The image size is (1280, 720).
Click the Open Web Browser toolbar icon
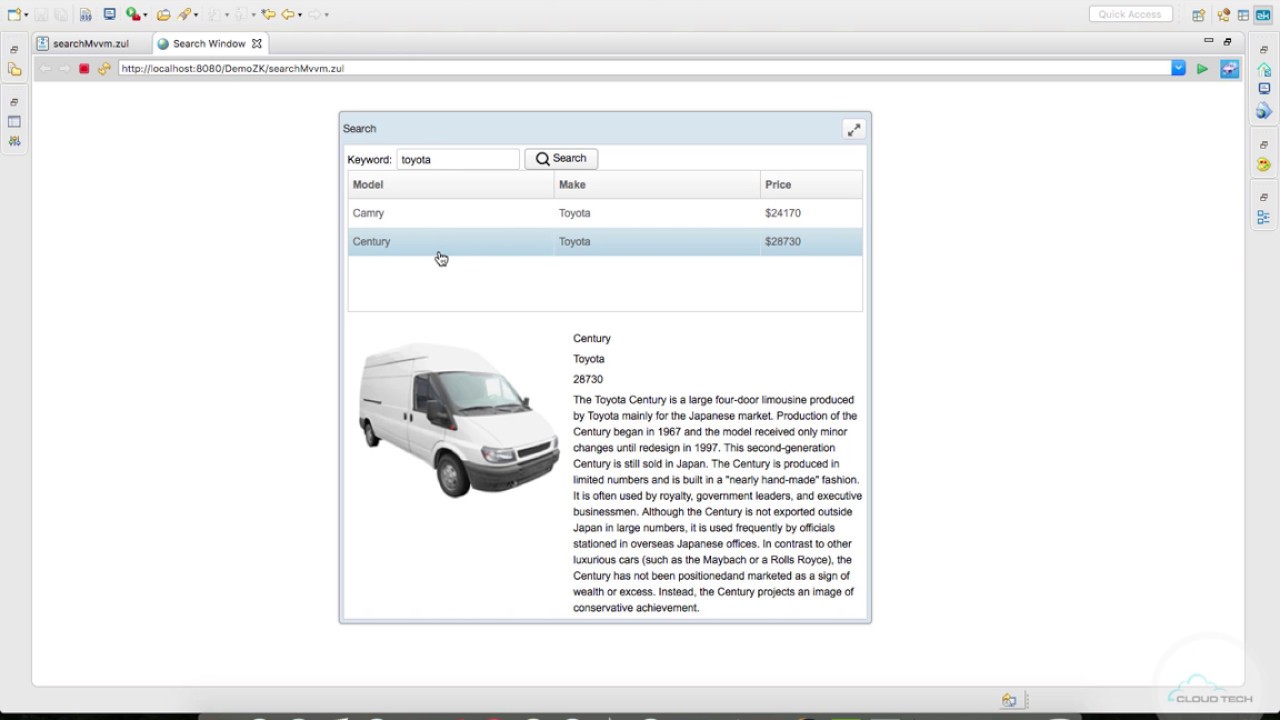(x=110, y=14)
